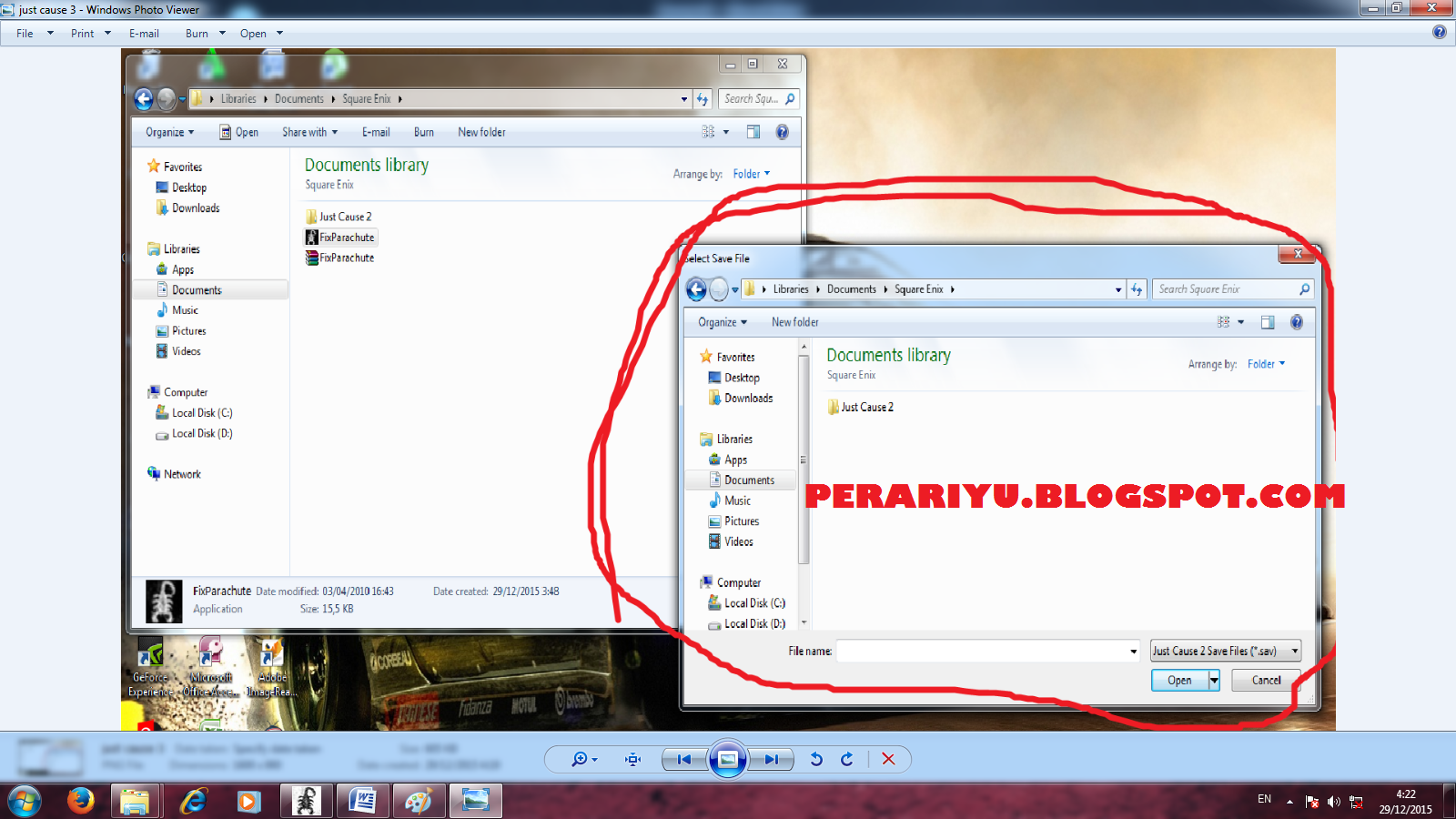Switch to Microsoft Word on the taskbar
This screenshot has height=819, width=1456.
pos(362,801)
